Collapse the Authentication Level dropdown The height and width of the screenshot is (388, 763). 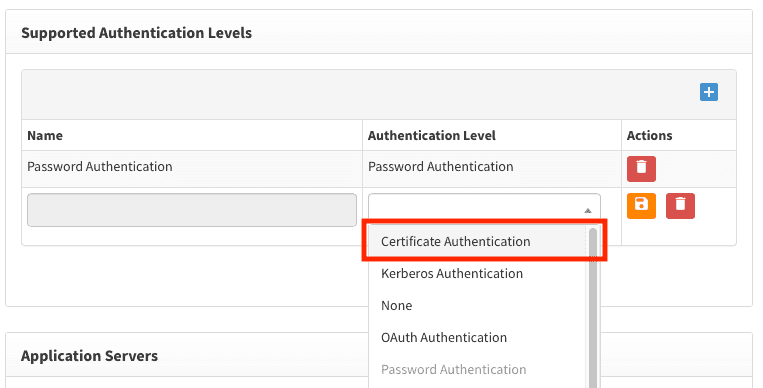pyautogui.click(x=587, y=211)
